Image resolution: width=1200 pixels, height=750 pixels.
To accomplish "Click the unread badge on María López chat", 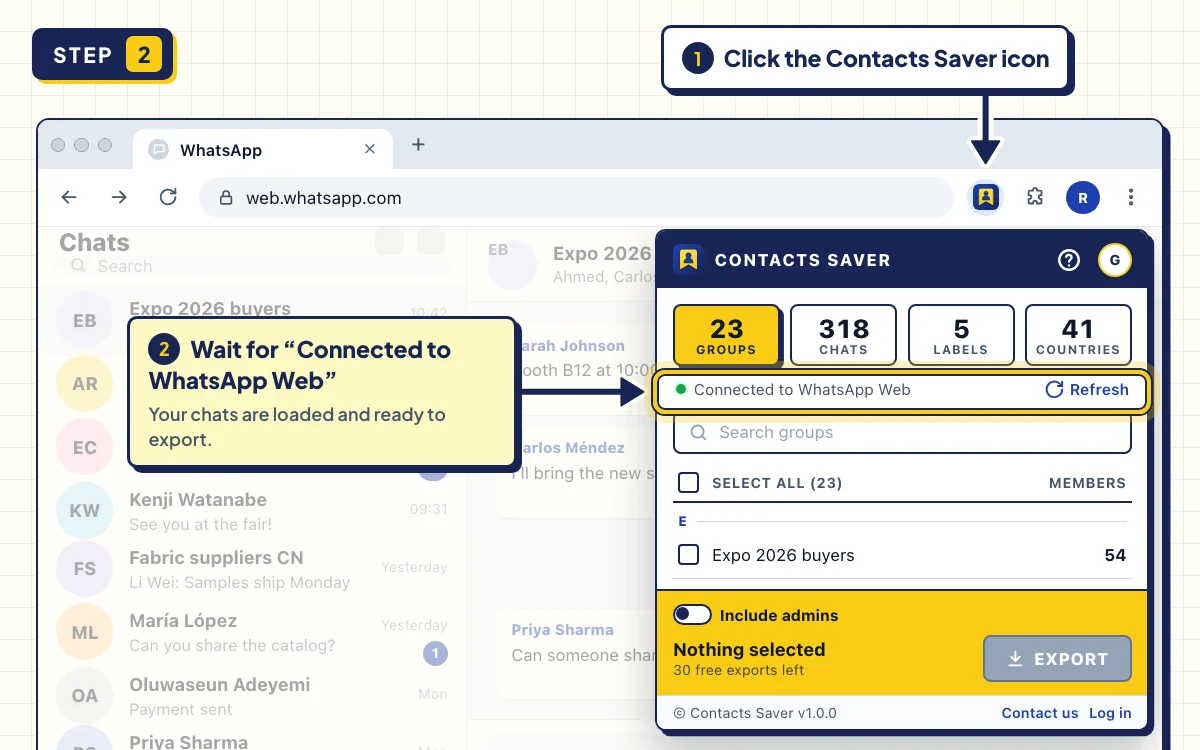I will (434, 654).
